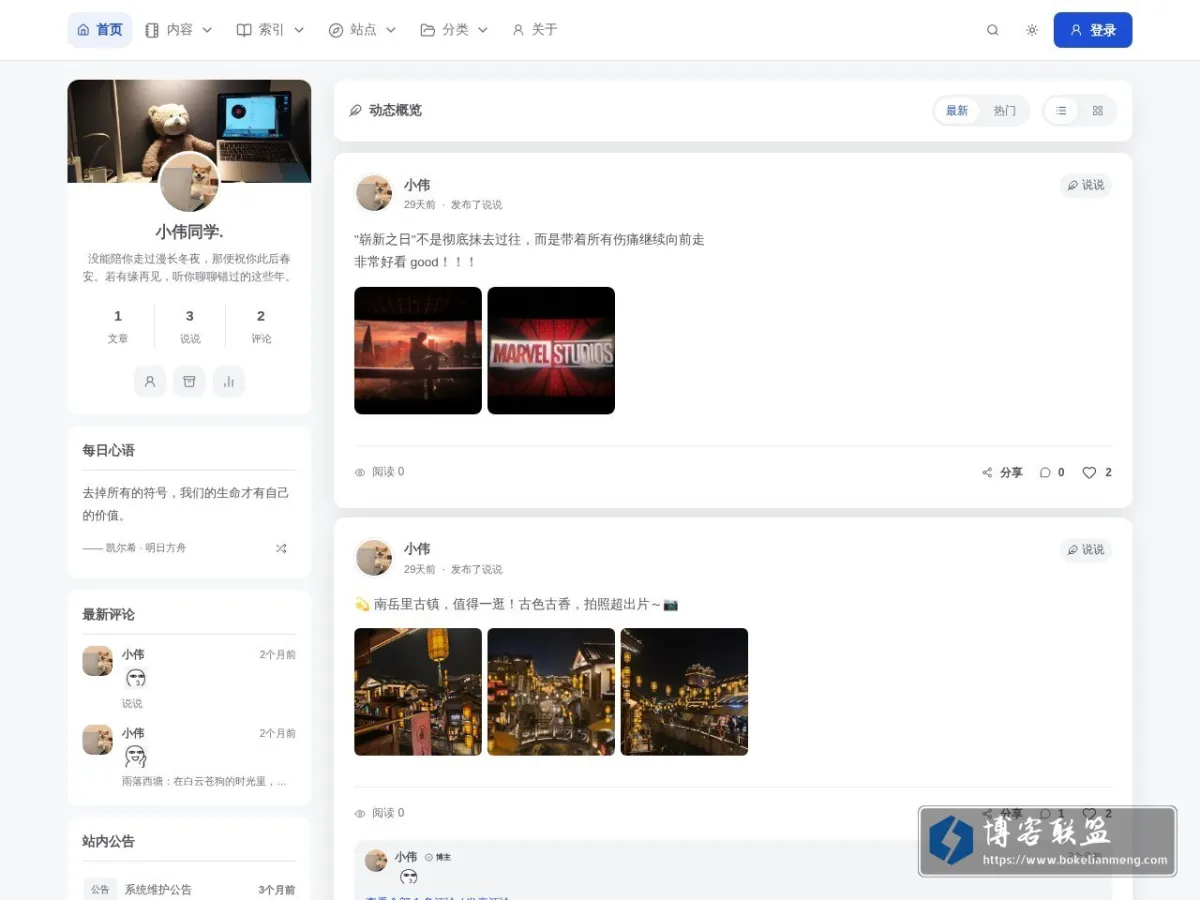Open the first 南岳里古镇 lantern photo
This screenshot has width=1200, height=900.
tap(418, 691)
